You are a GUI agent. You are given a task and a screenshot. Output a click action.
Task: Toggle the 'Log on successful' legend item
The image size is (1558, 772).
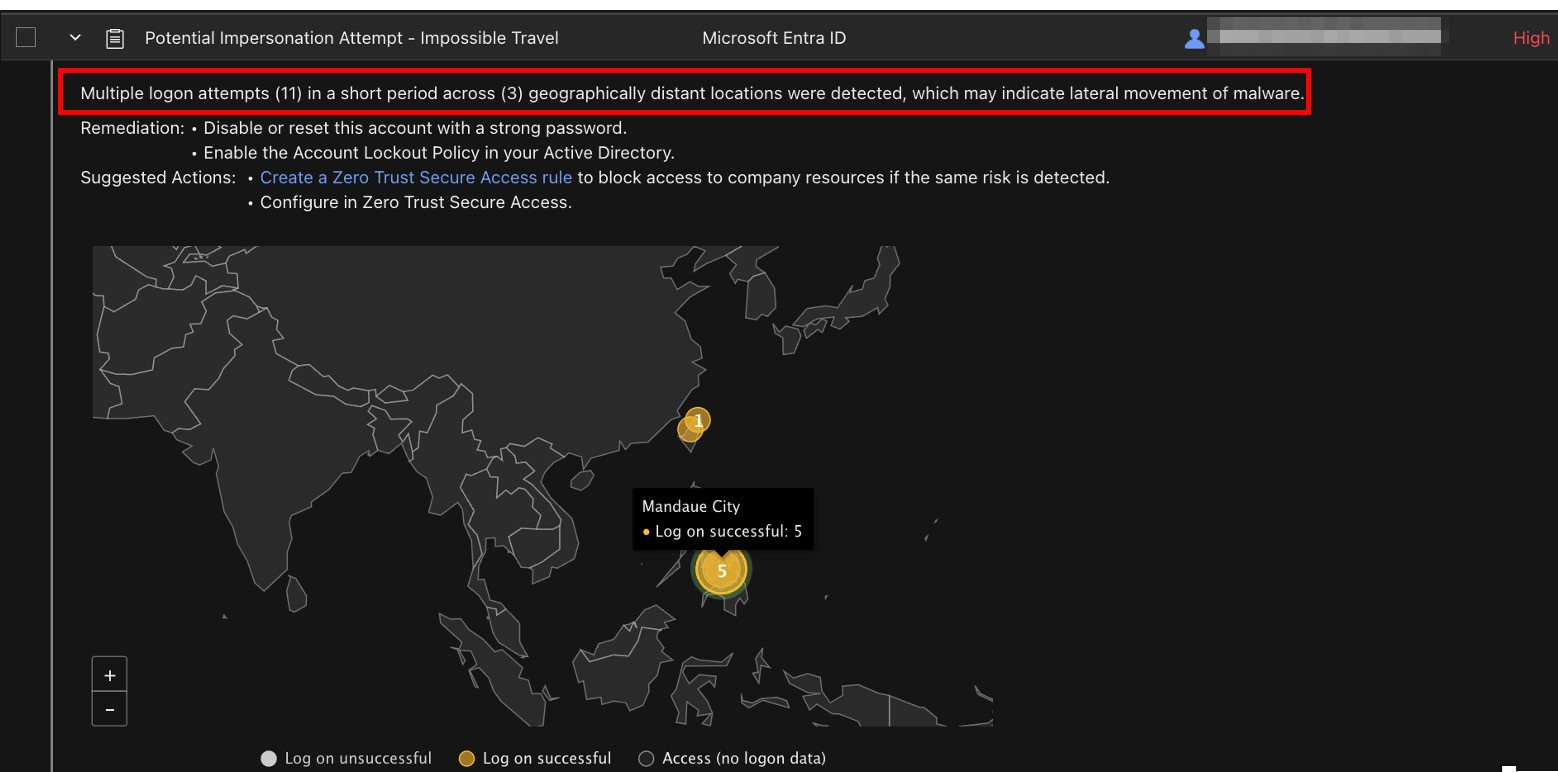[x=535, y=758]
